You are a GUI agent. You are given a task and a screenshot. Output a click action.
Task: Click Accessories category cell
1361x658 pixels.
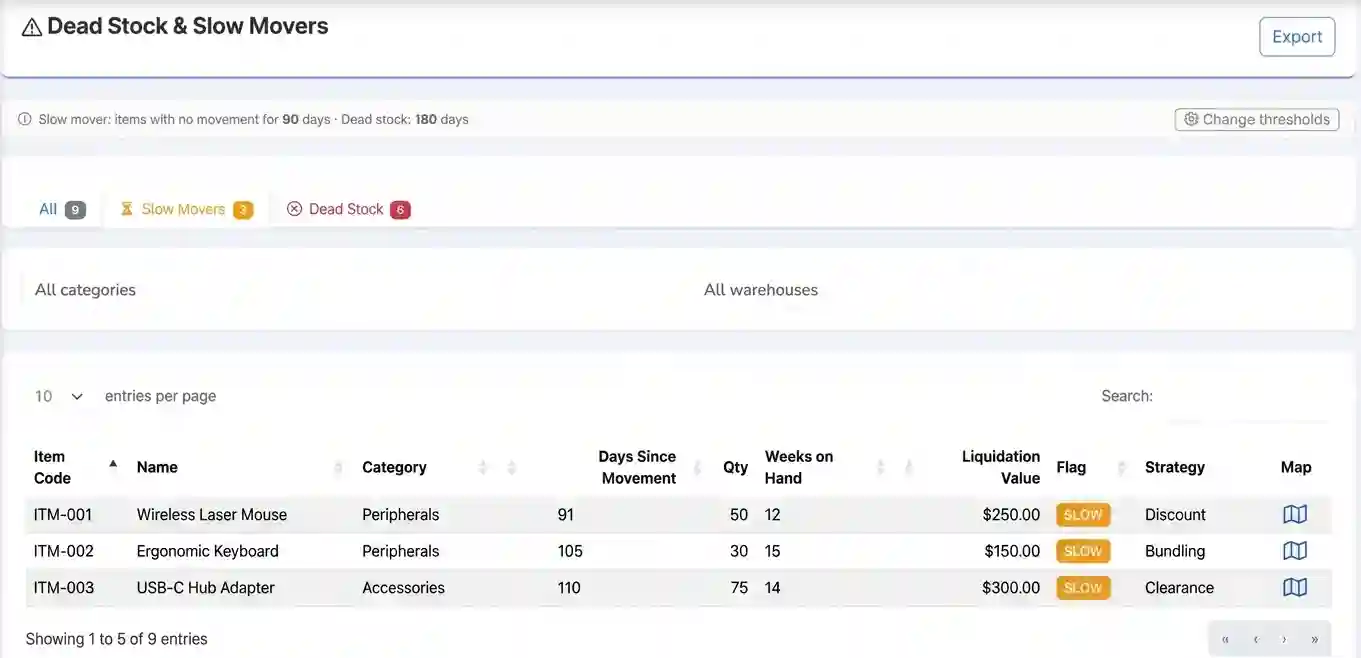click(403, 588)
